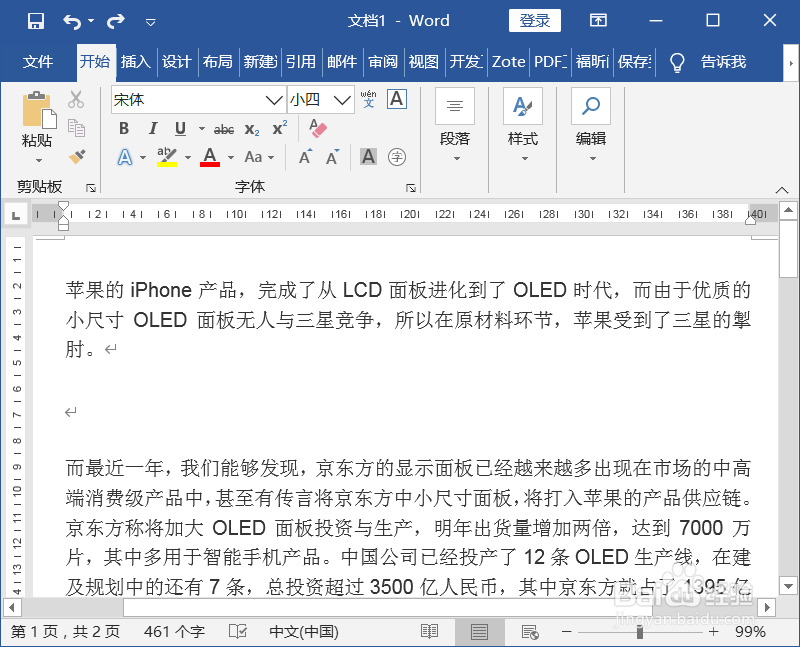
Task: Open the 文件 menu
Action: [39, 62]
